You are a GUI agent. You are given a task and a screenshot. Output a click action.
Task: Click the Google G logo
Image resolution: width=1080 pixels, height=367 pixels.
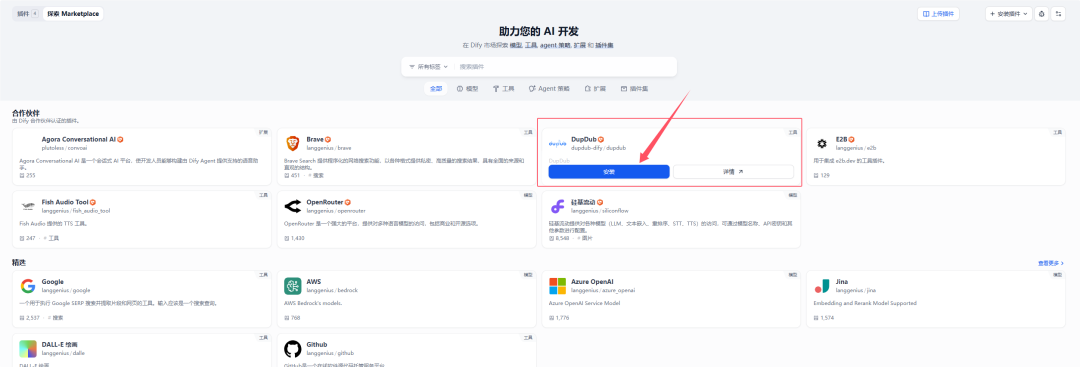(x=28, y=286)
